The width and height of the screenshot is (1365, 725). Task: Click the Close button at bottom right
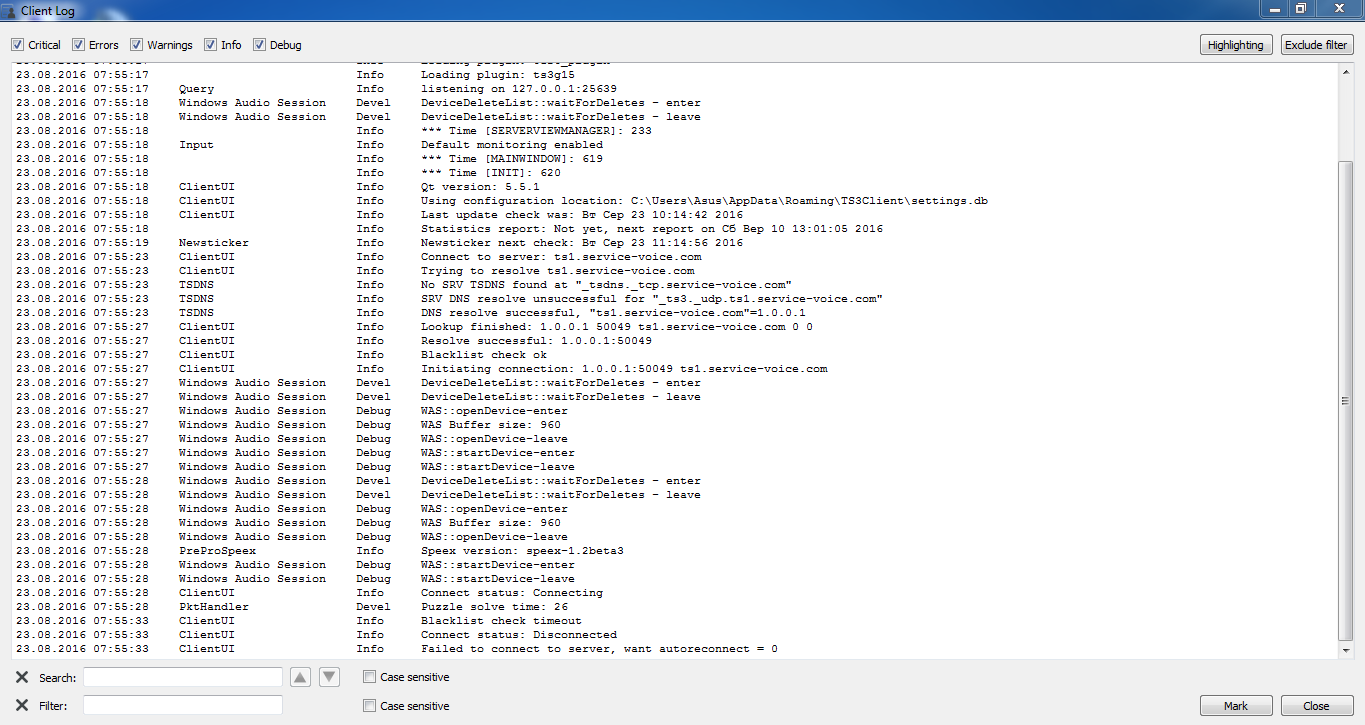[1316, 705]
